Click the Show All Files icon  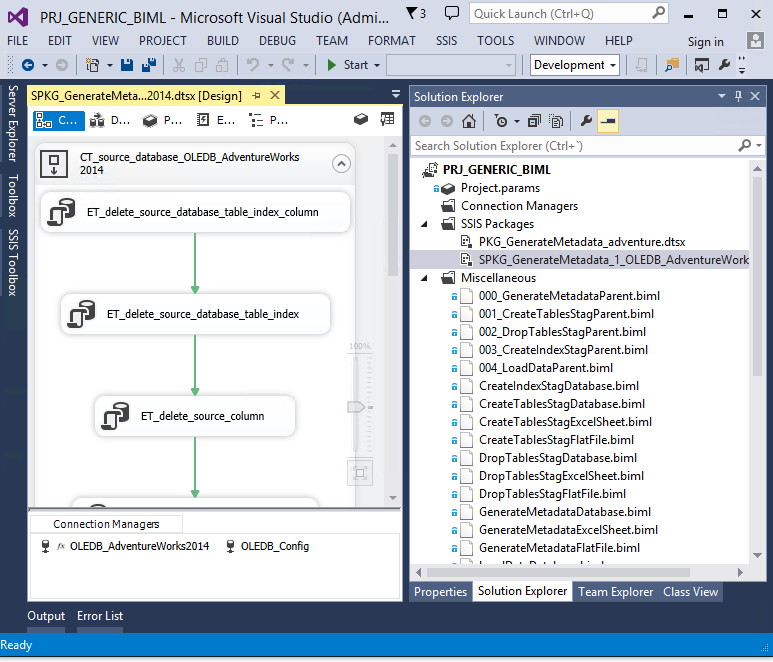coord(556,121)
